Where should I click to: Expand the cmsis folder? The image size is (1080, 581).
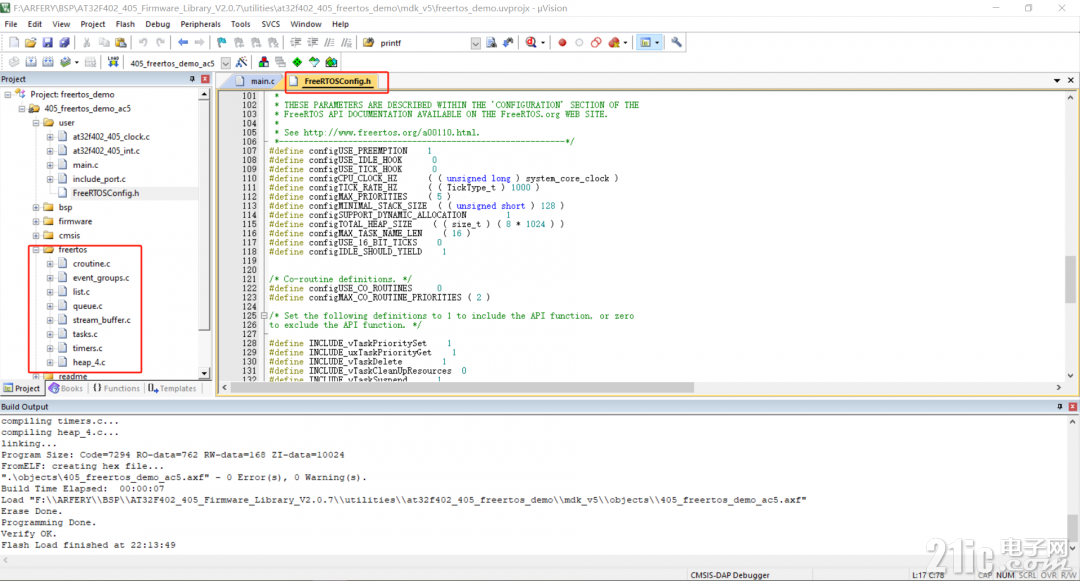pos(36,235)
